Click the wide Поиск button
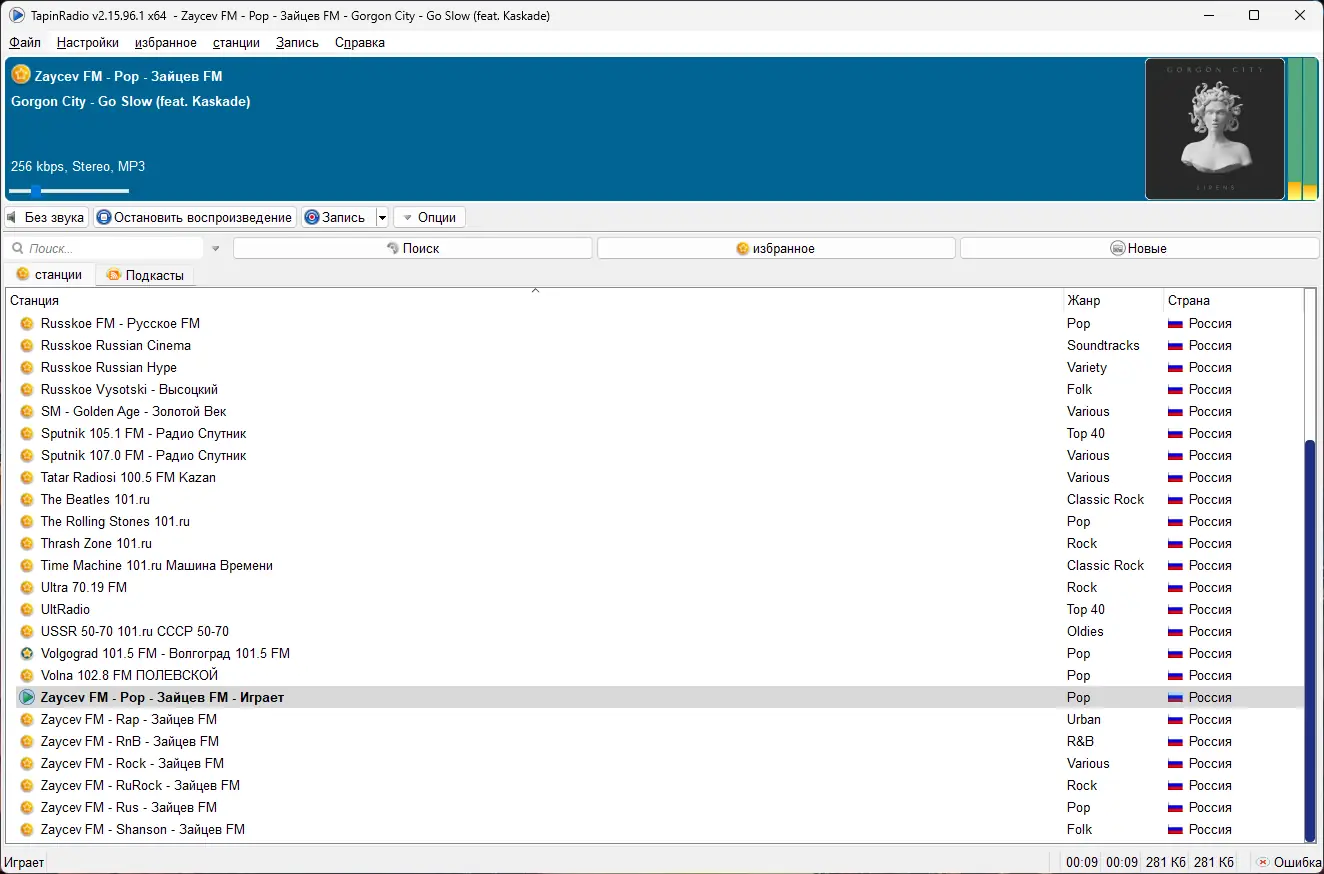This screenshot has height=874, width=1324. [x=413, y=249]
